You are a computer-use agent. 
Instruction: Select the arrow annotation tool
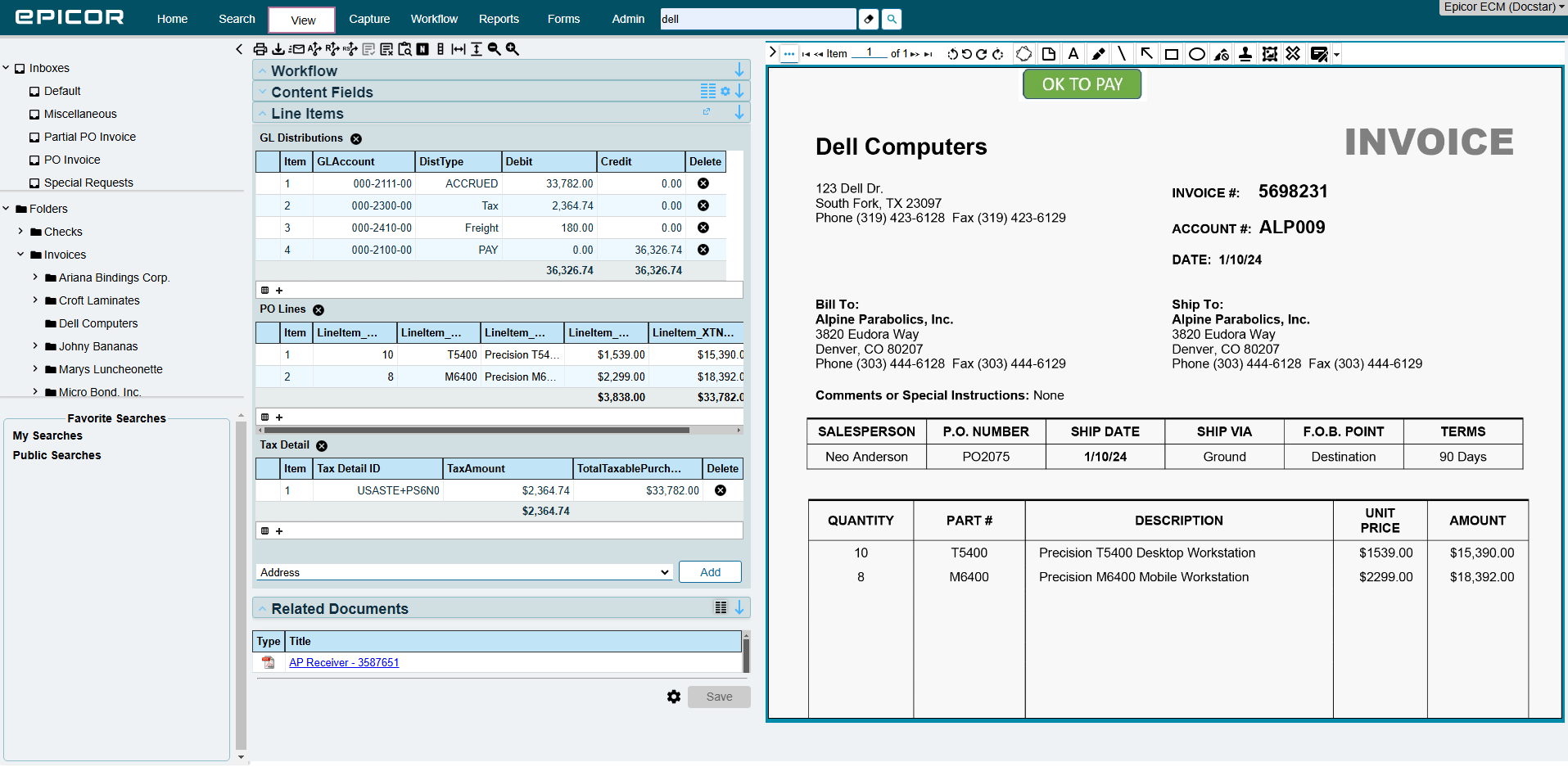(1147, 54)
